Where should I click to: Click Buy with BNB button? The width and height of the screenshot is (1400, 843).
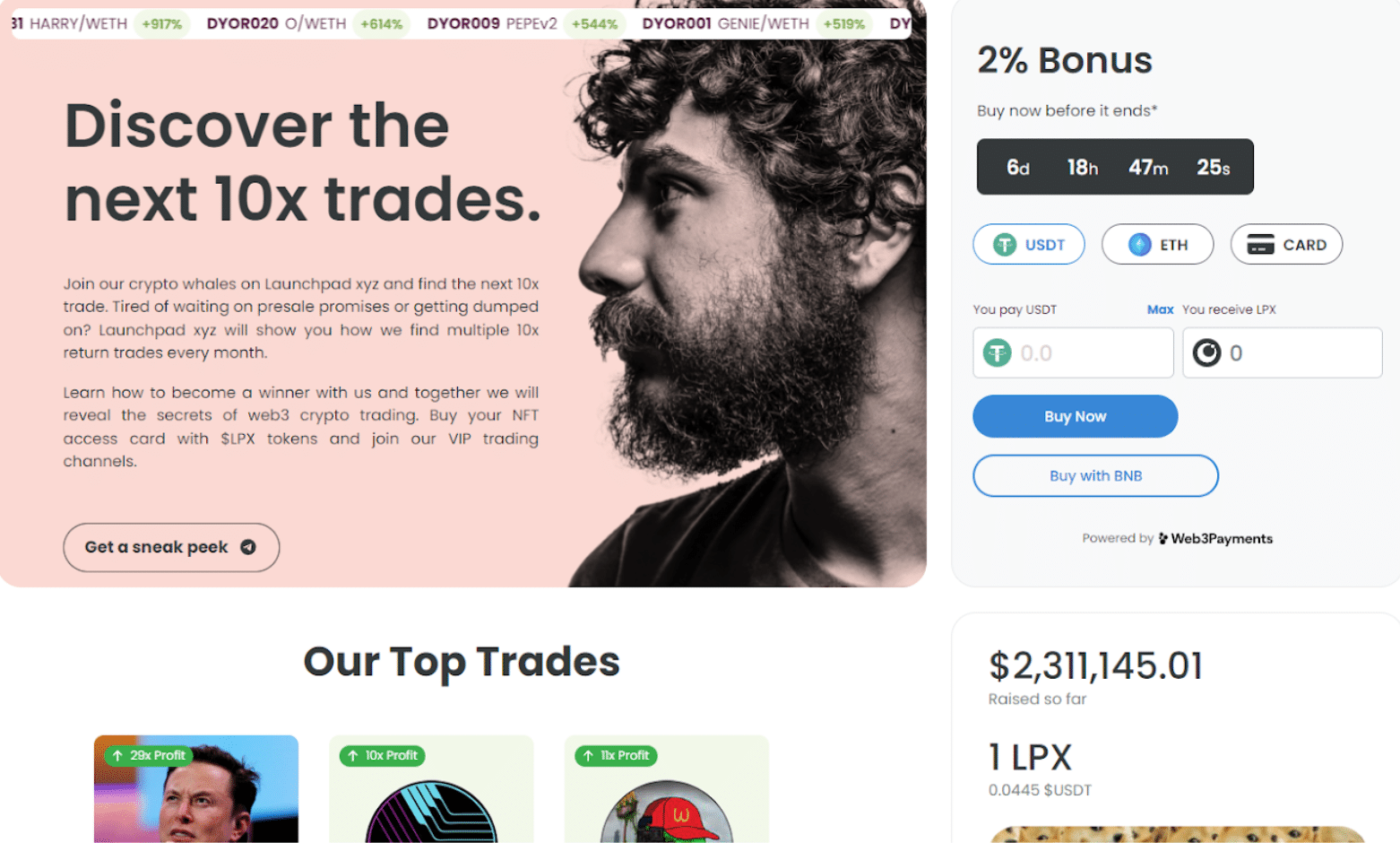(1095, 475)
